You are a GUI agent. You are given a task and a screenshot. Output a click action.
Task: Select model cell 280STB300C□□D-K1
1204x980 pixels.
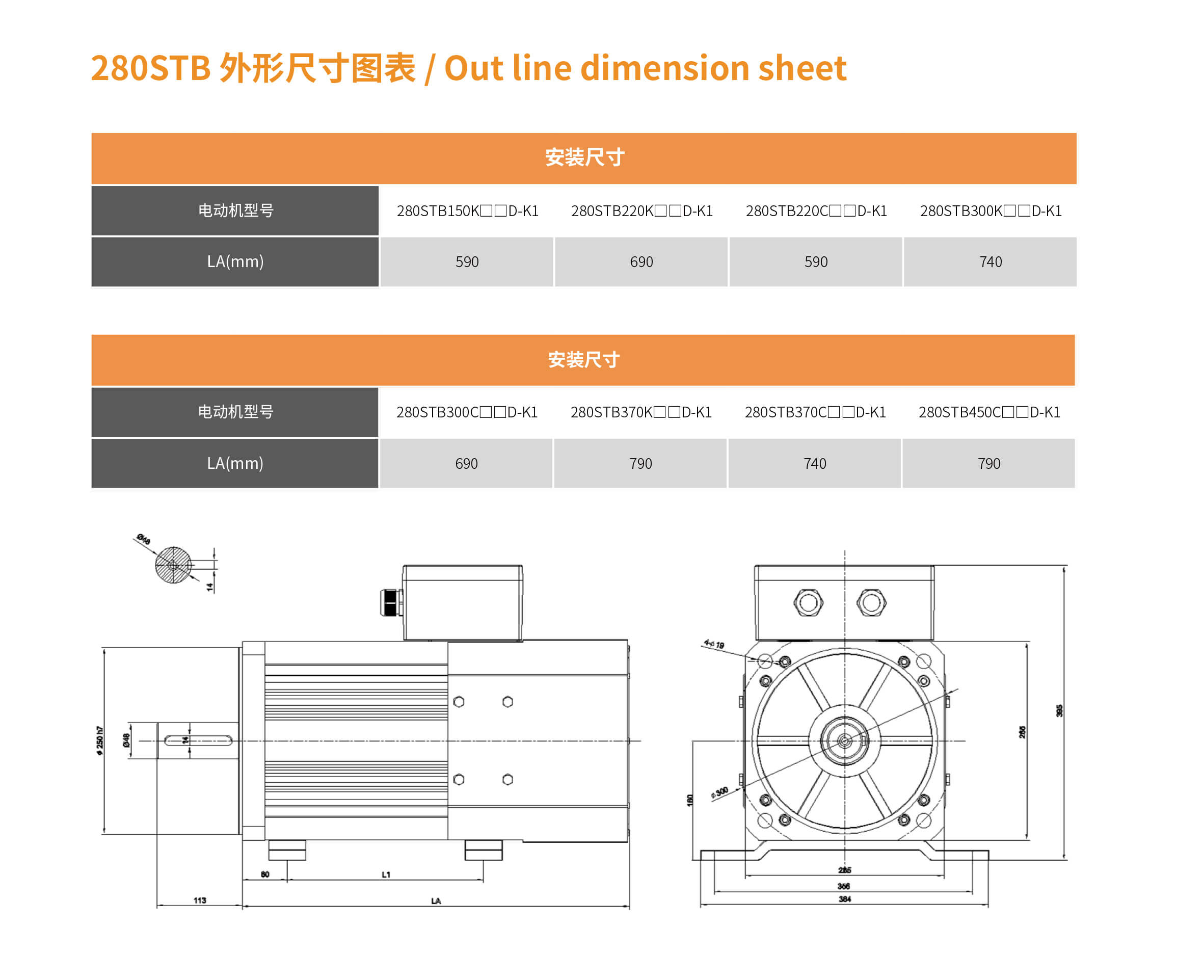click(x=466, y=412)
